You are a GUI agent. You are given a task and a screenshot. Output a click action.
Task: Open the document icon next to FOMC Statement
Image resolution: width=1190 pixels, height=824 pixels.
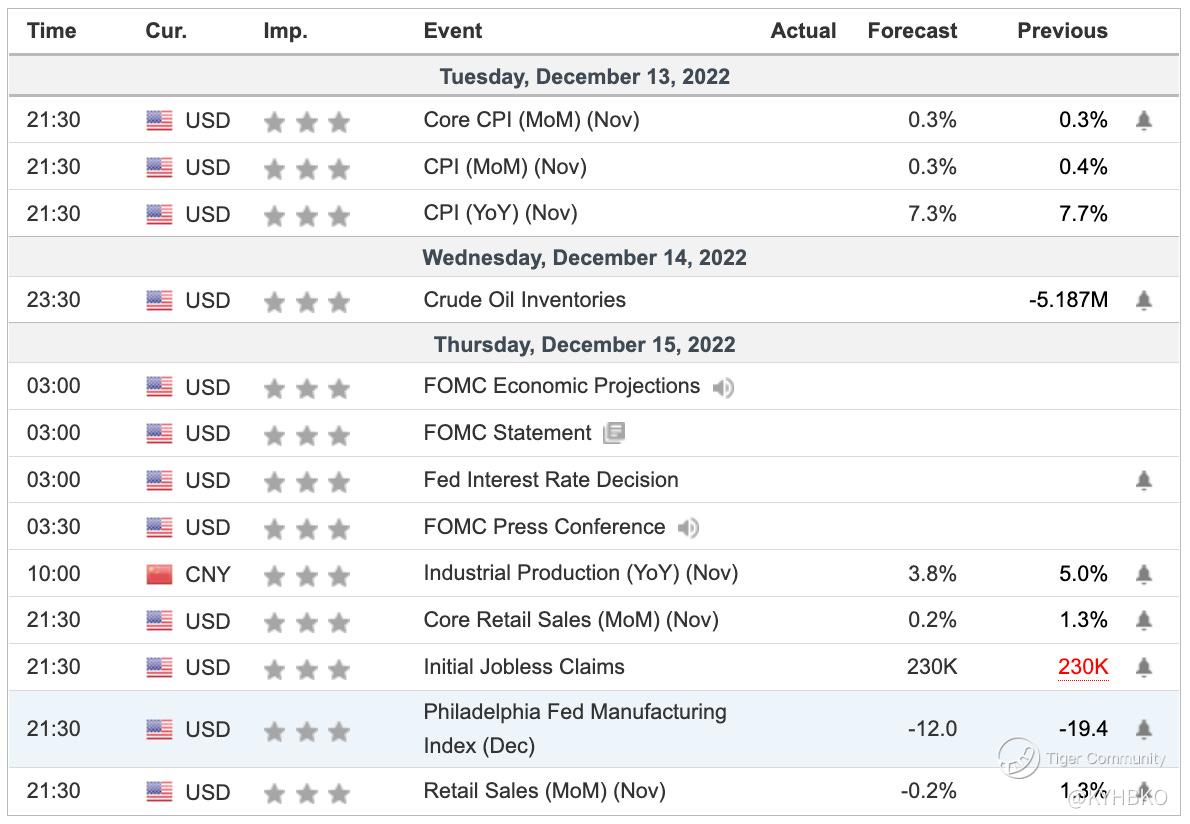(614, 433)
